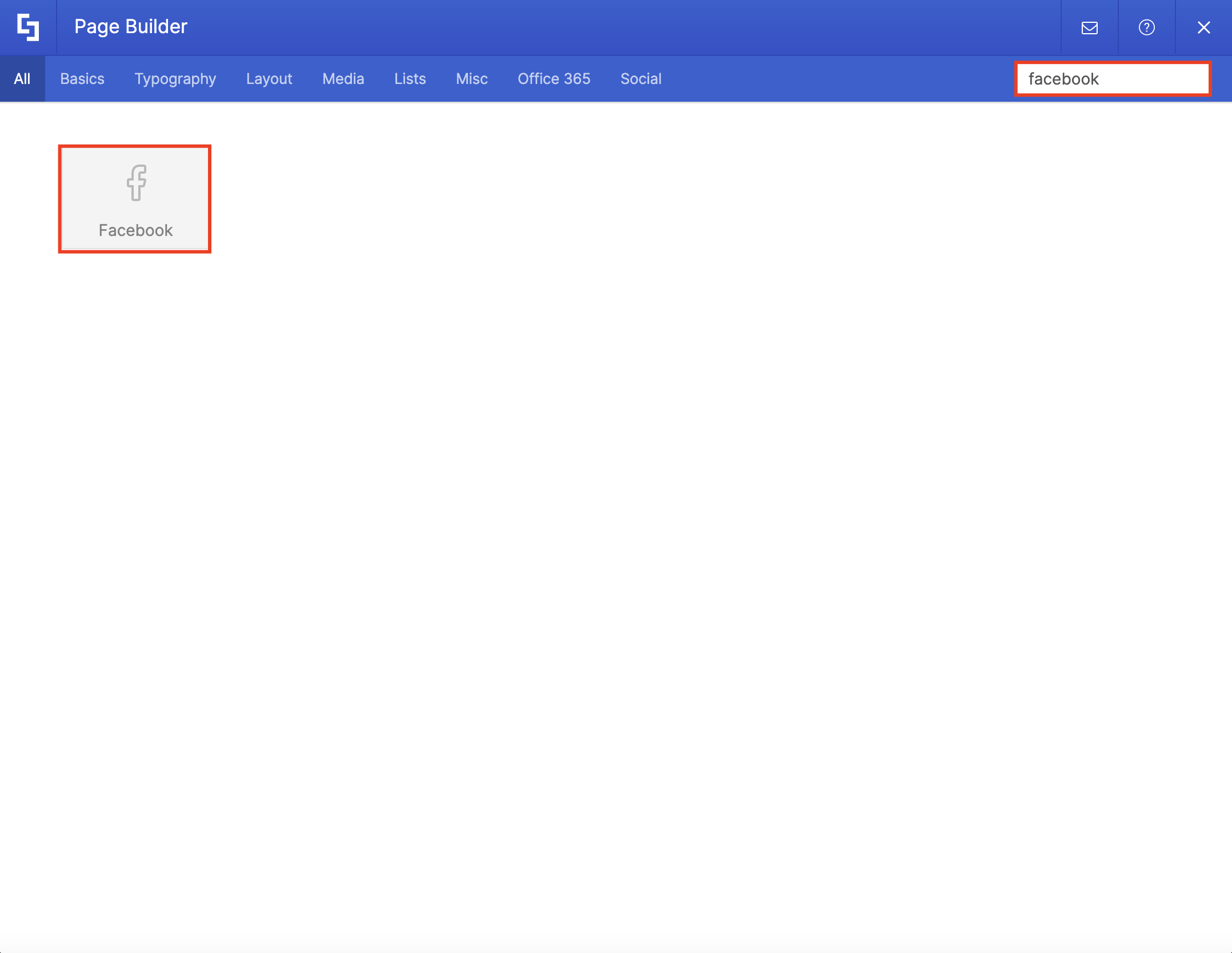Close the Page Builder panel
Image resolution: width=1232 pixels, height=953 pixels.
tap(1203, 27)
